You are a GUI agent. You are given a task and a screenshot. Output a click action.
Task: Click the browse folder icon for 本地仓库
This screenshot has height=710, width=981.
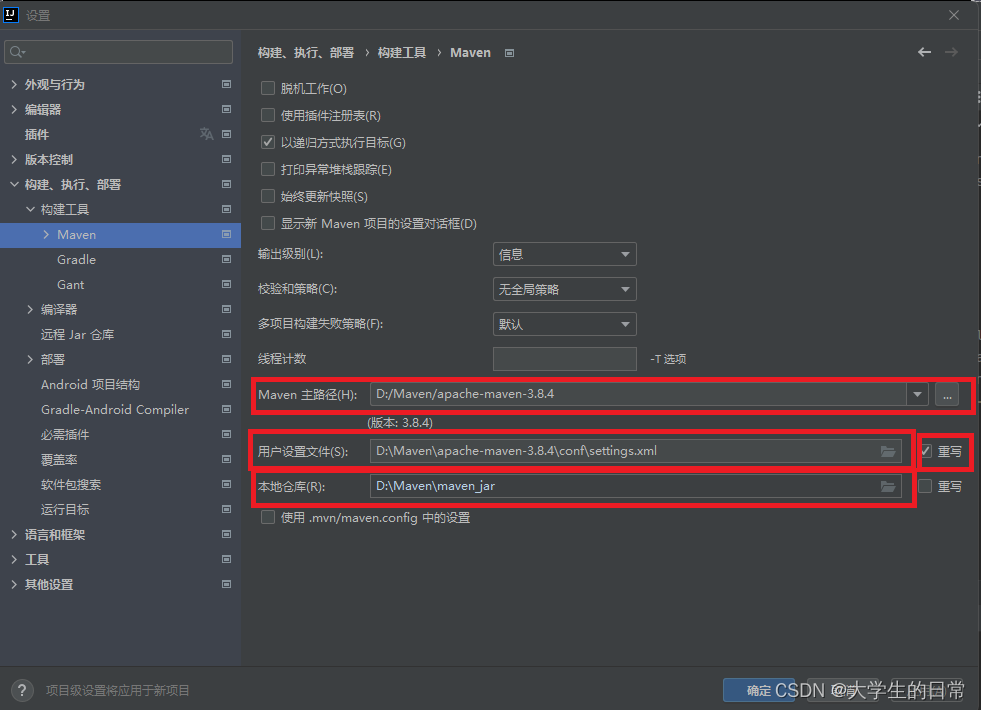pyautogui.click(x=888, y=487)
